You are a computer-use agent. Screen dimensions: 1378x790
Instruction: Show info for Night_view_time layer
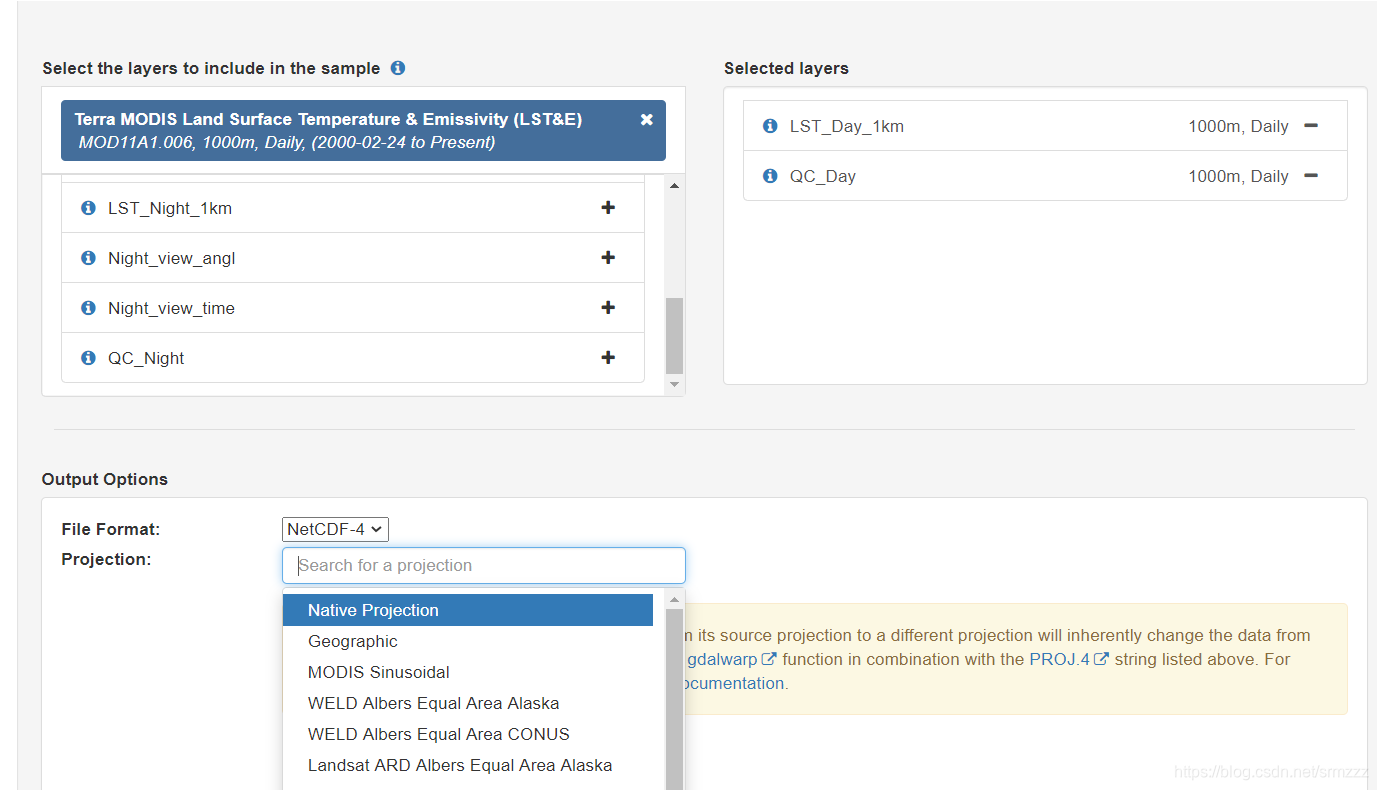click(88, 308)
